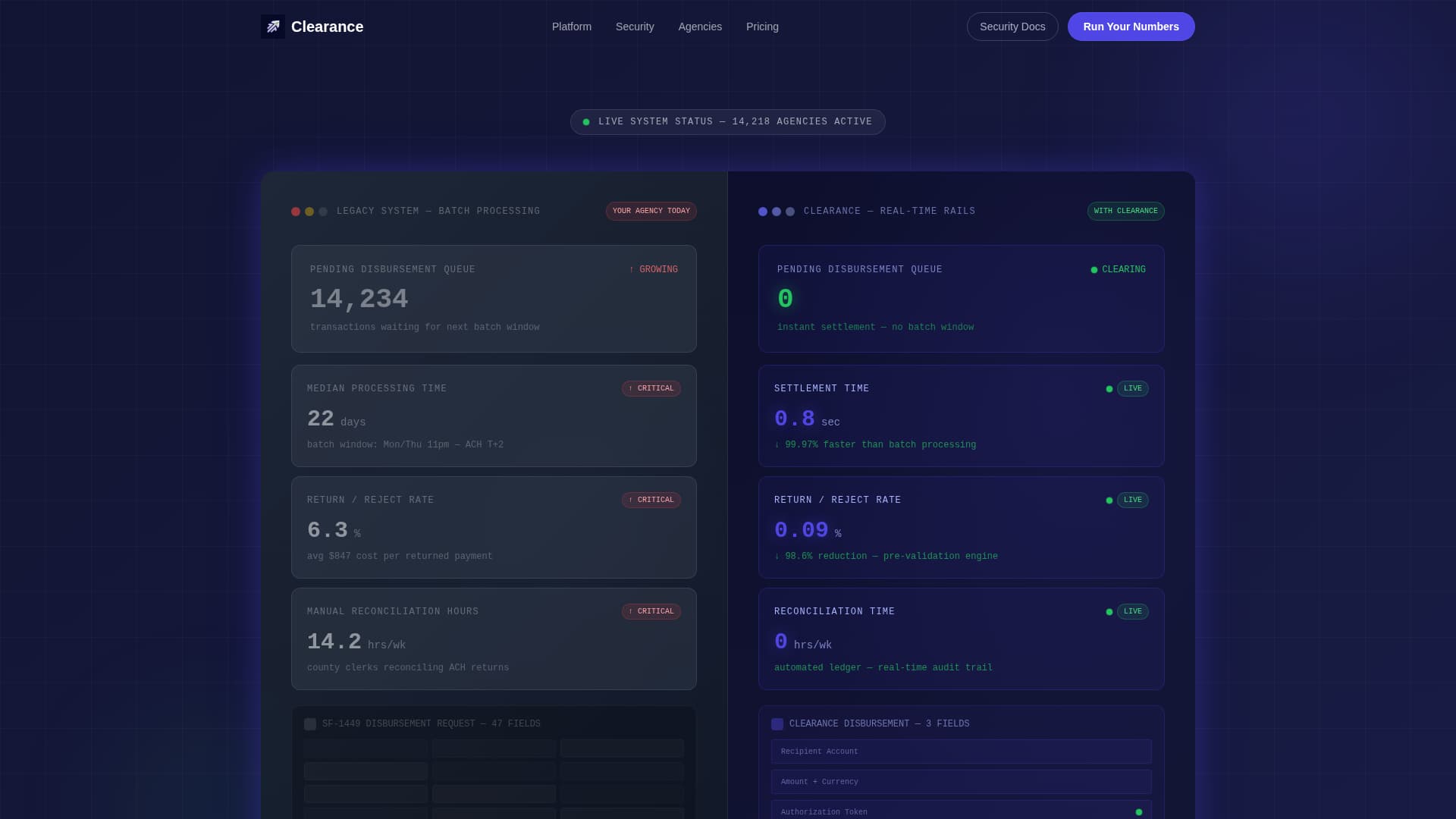
Task: Check the SF-1449 Disbursement Request checkbox
Action: click(309, 724)
